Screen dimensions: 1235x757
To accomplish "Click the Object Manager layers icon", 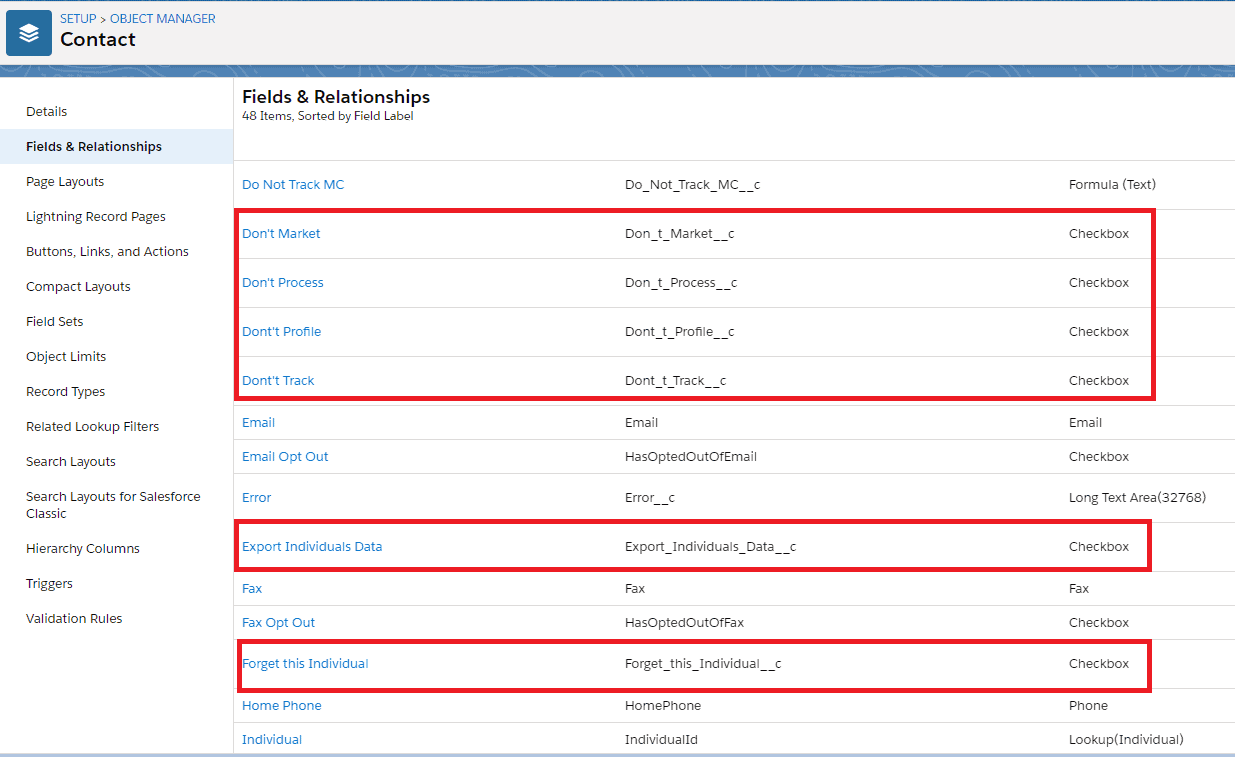I will [29, 33].
